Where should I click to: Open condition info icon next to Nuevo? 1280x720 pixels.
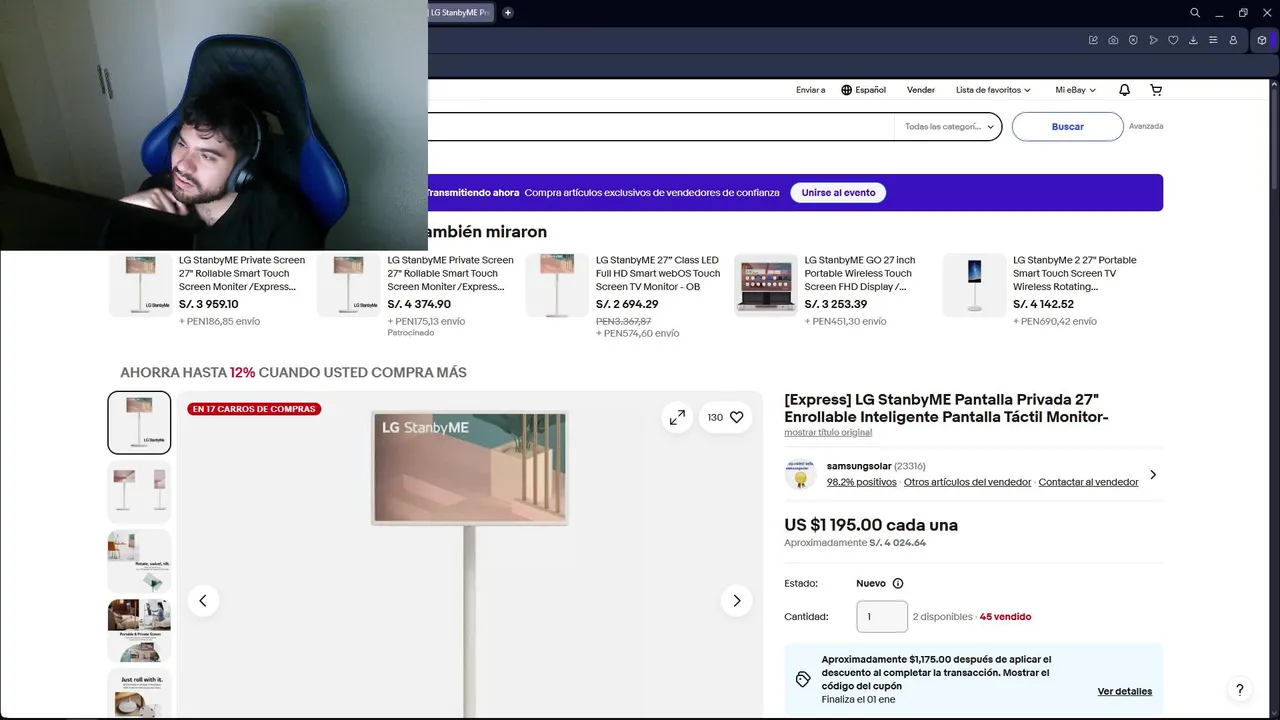(x=897, y=584)
